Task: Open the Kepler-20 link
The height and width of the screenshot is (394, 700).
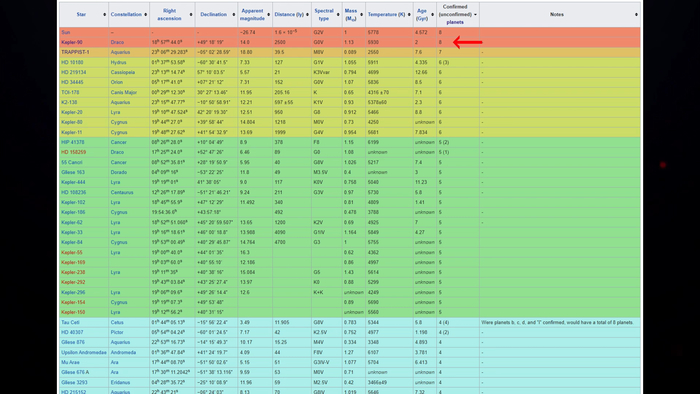Action: click(x=72, y=112)
